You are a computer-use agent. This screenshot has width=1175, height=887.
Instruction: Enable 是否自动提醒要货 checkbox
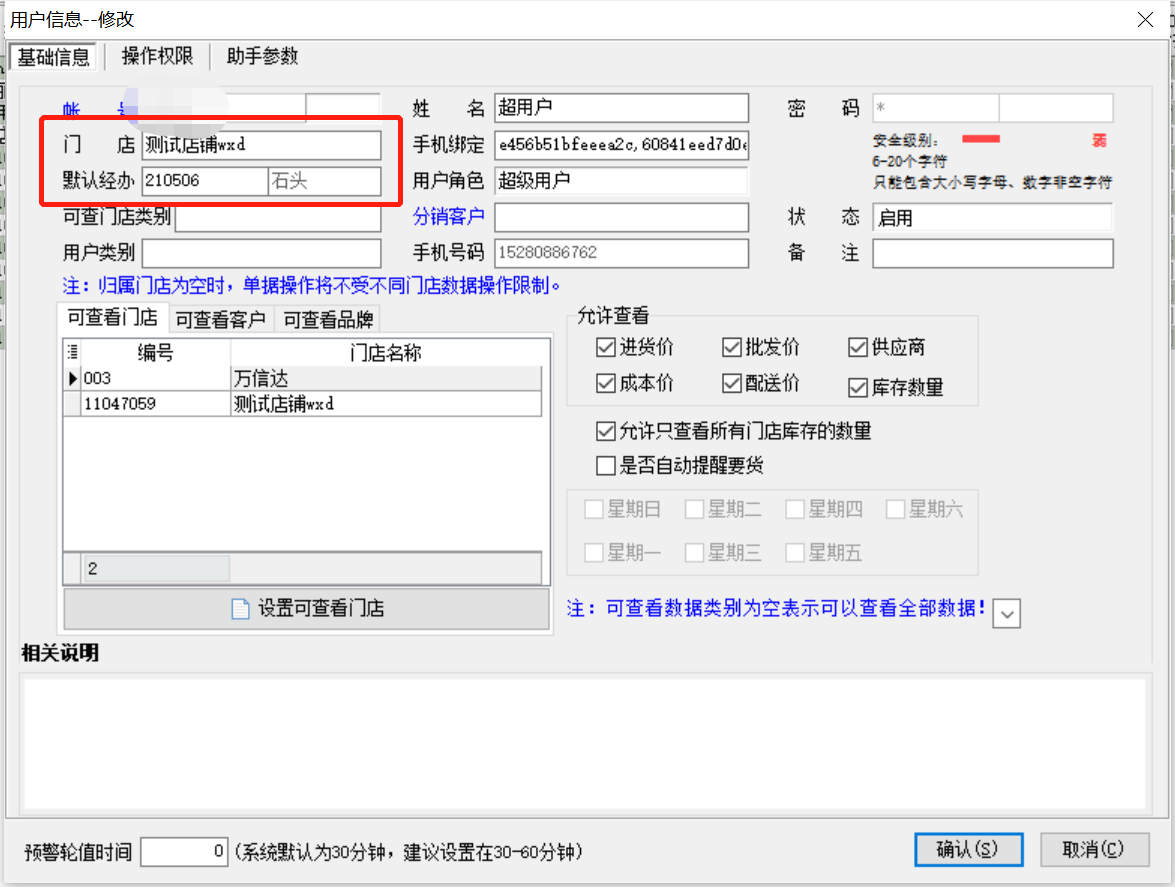pos(605,466)
